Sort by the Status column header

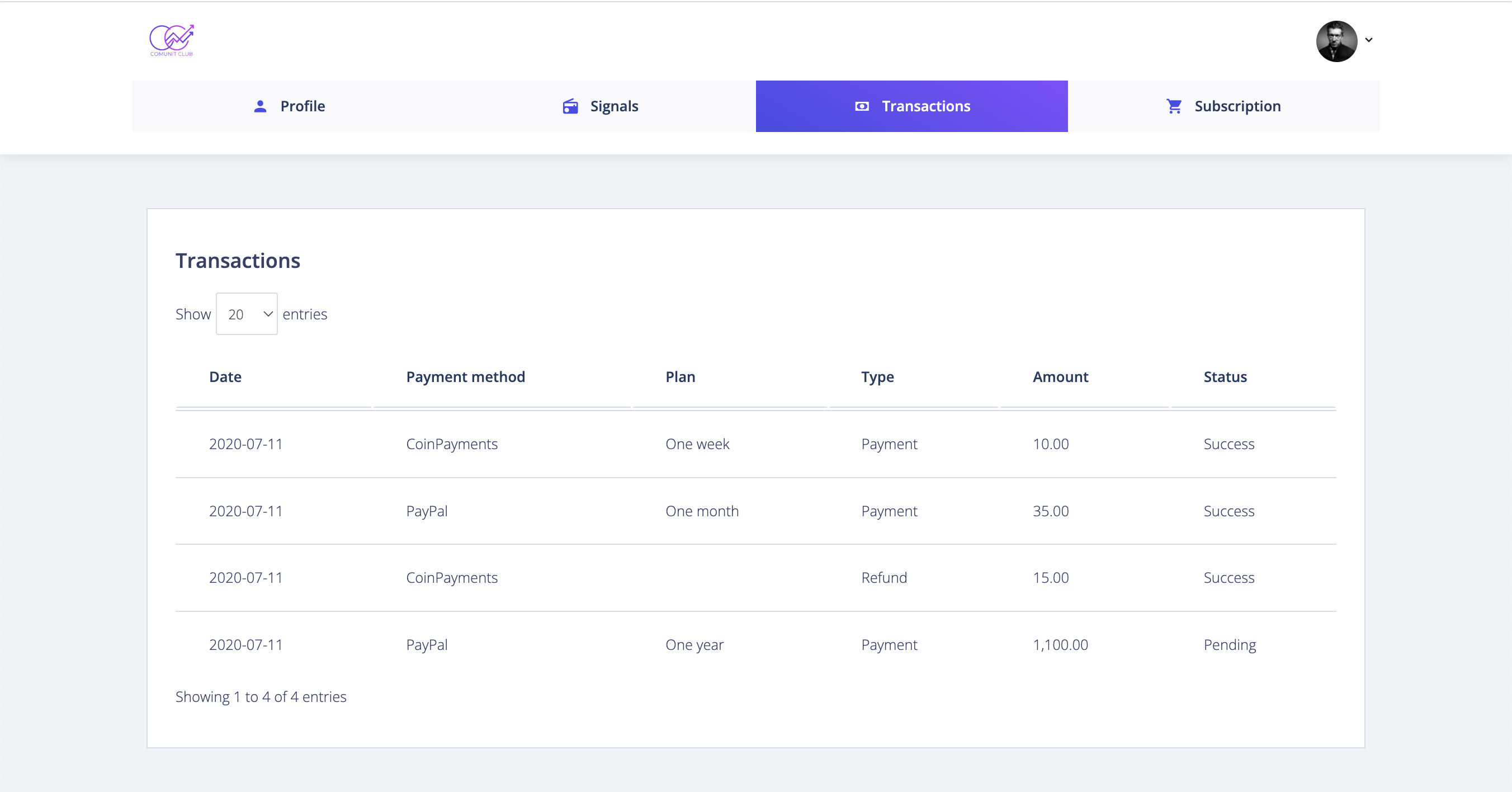(1225, 377)
